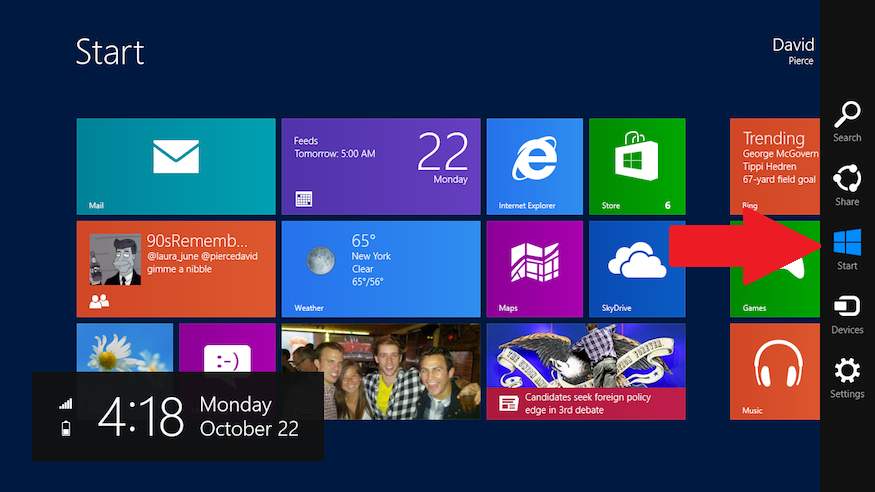Click the Tippi Hedren trending topic
This screenshot has width=875, height=492.
769,167
